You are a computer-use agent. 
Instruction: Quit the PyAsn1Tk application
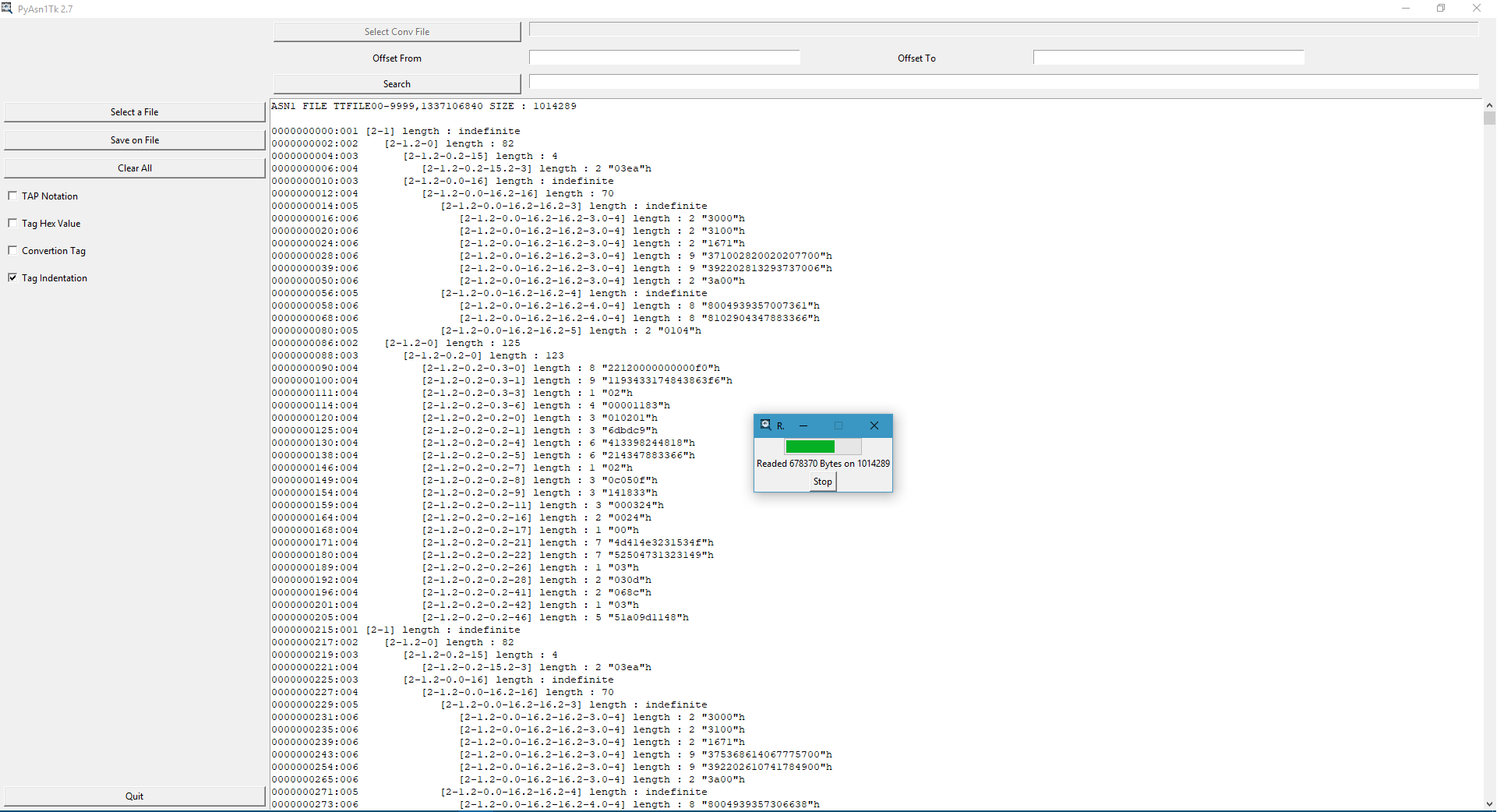click(x=135, y=796)
